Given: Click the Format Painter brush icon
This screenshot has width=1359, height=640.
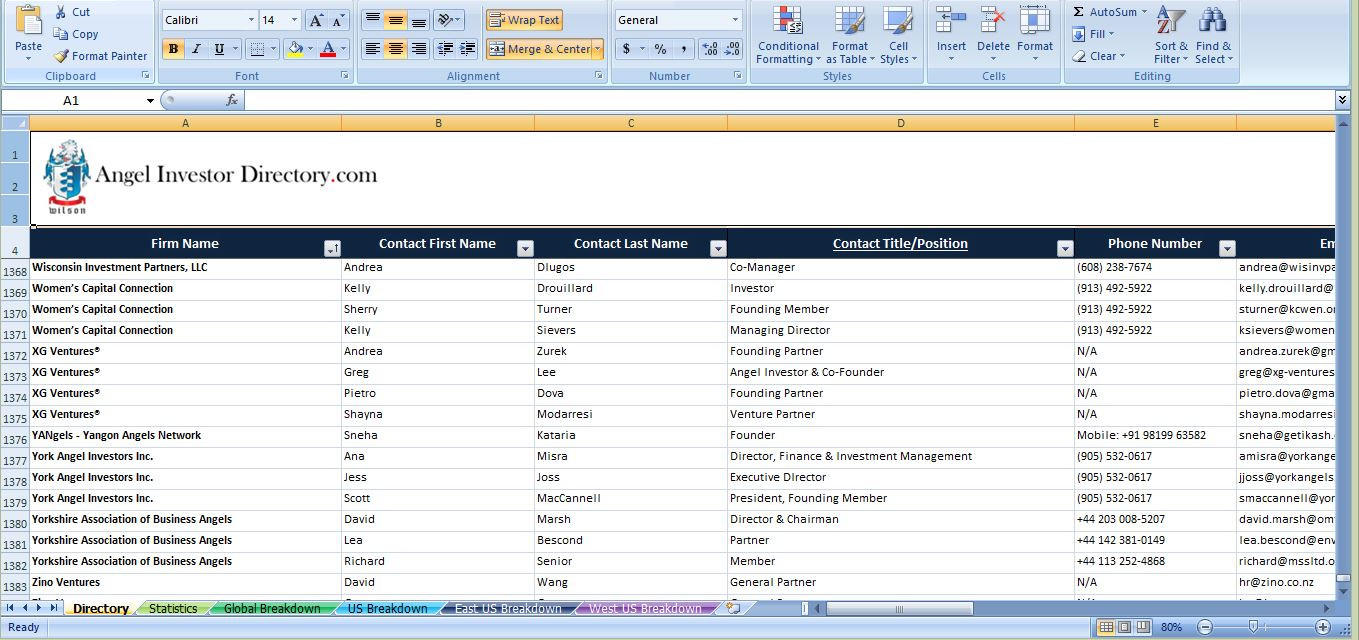Looking at the screenshot, I should coord(62,56).
